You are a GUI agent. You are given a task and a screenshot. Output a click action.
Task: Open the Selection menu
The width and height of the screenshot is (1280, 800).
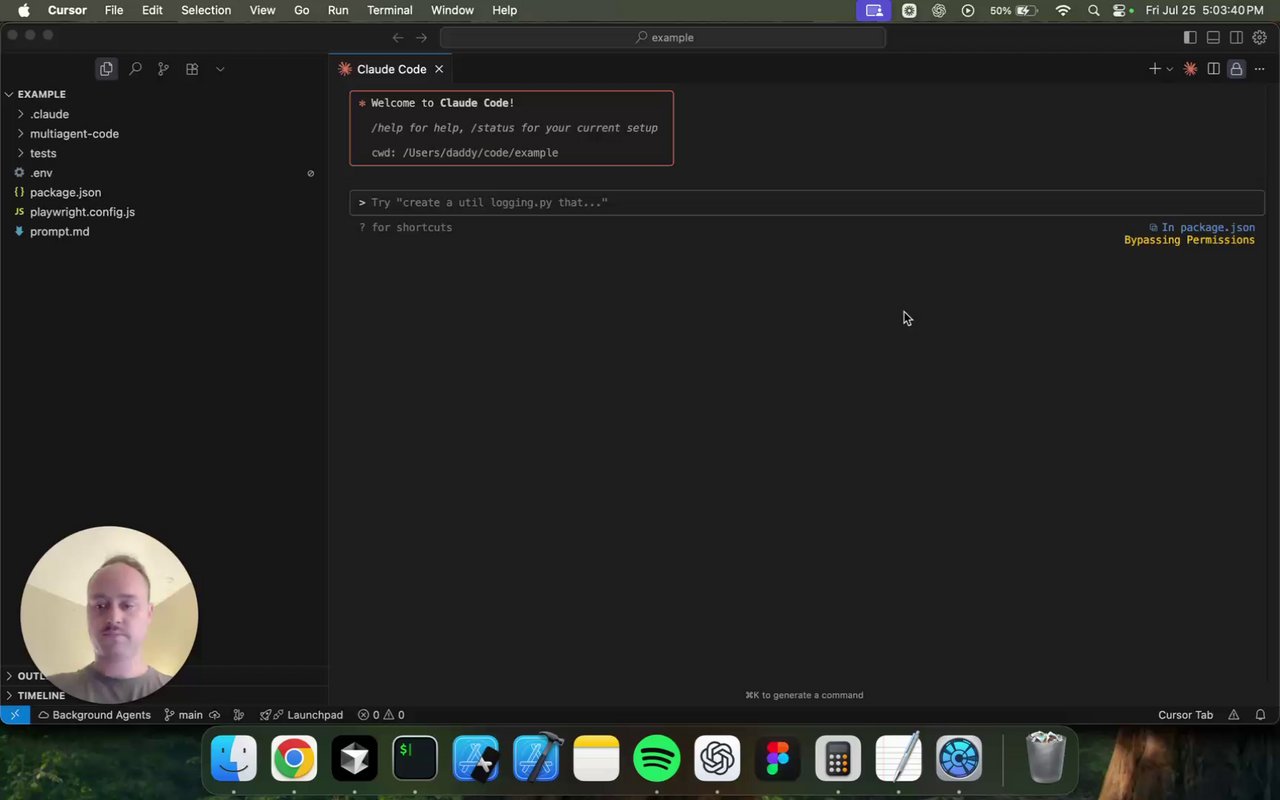coord(206,10)
